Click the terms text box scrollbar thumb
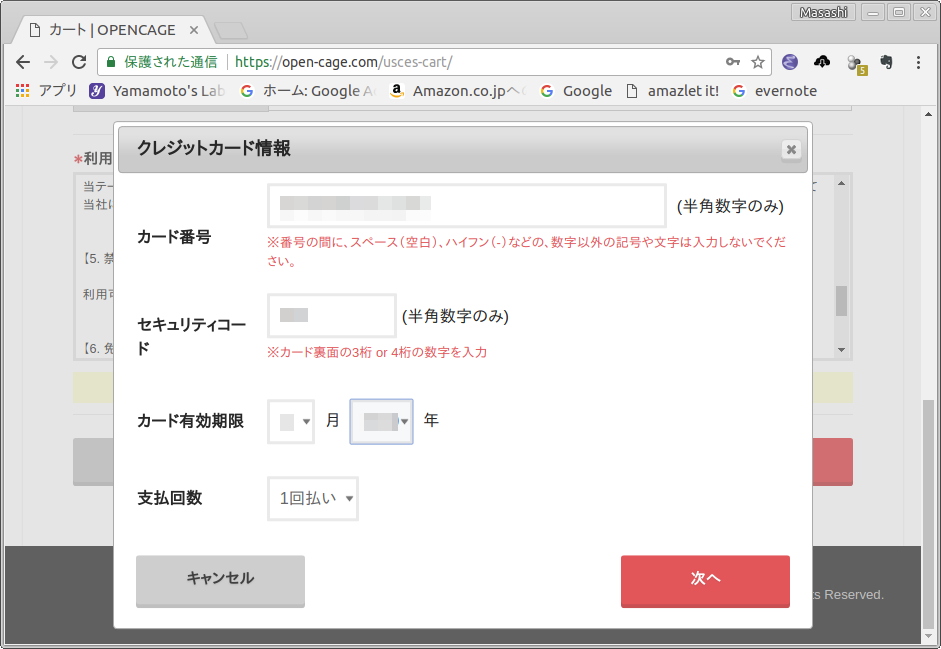The height and width of the screenshot is (649, 941). tap(841, 300)
